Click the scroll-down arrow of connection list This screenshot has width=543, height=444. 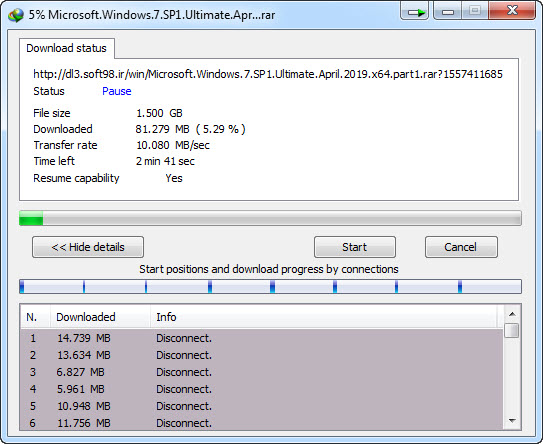[512, 421]
